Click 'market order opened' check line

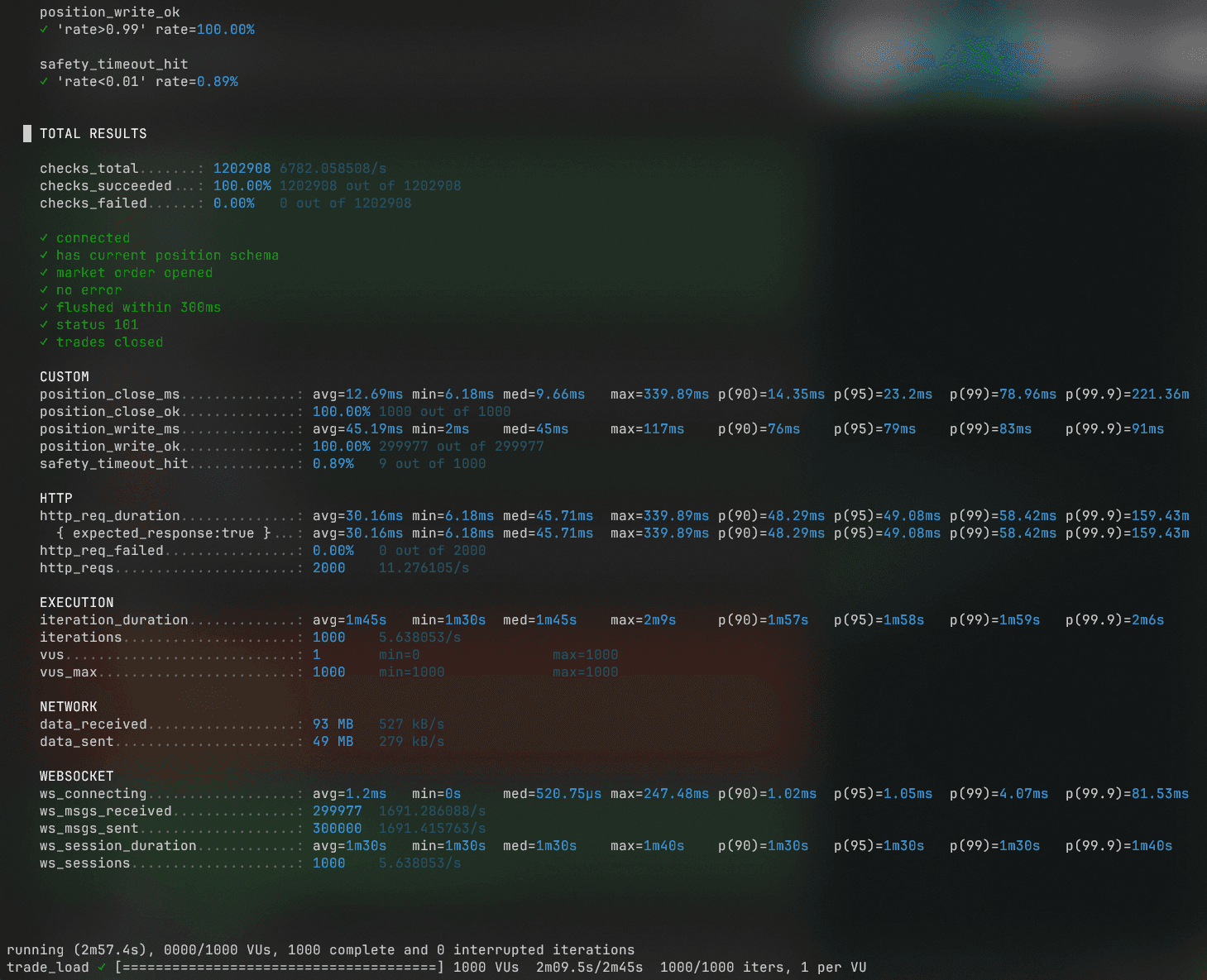[127, 273]
